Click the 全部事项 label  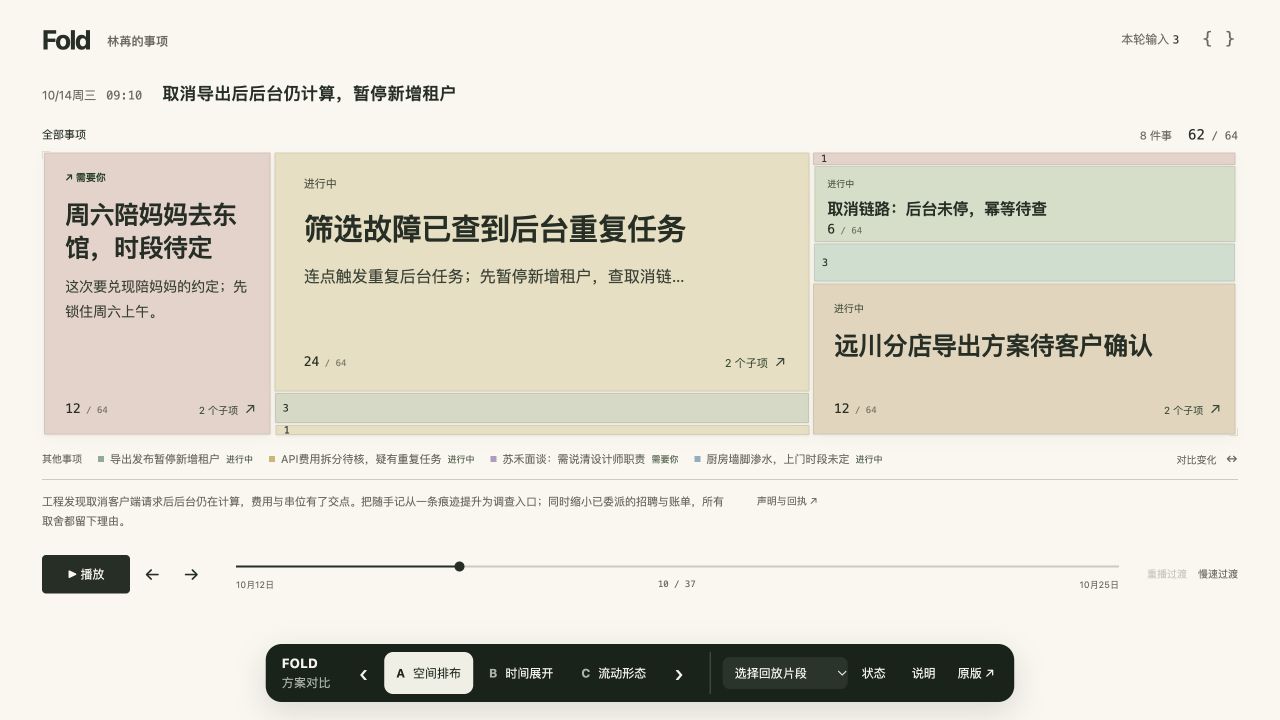click(x=64, y=134)
